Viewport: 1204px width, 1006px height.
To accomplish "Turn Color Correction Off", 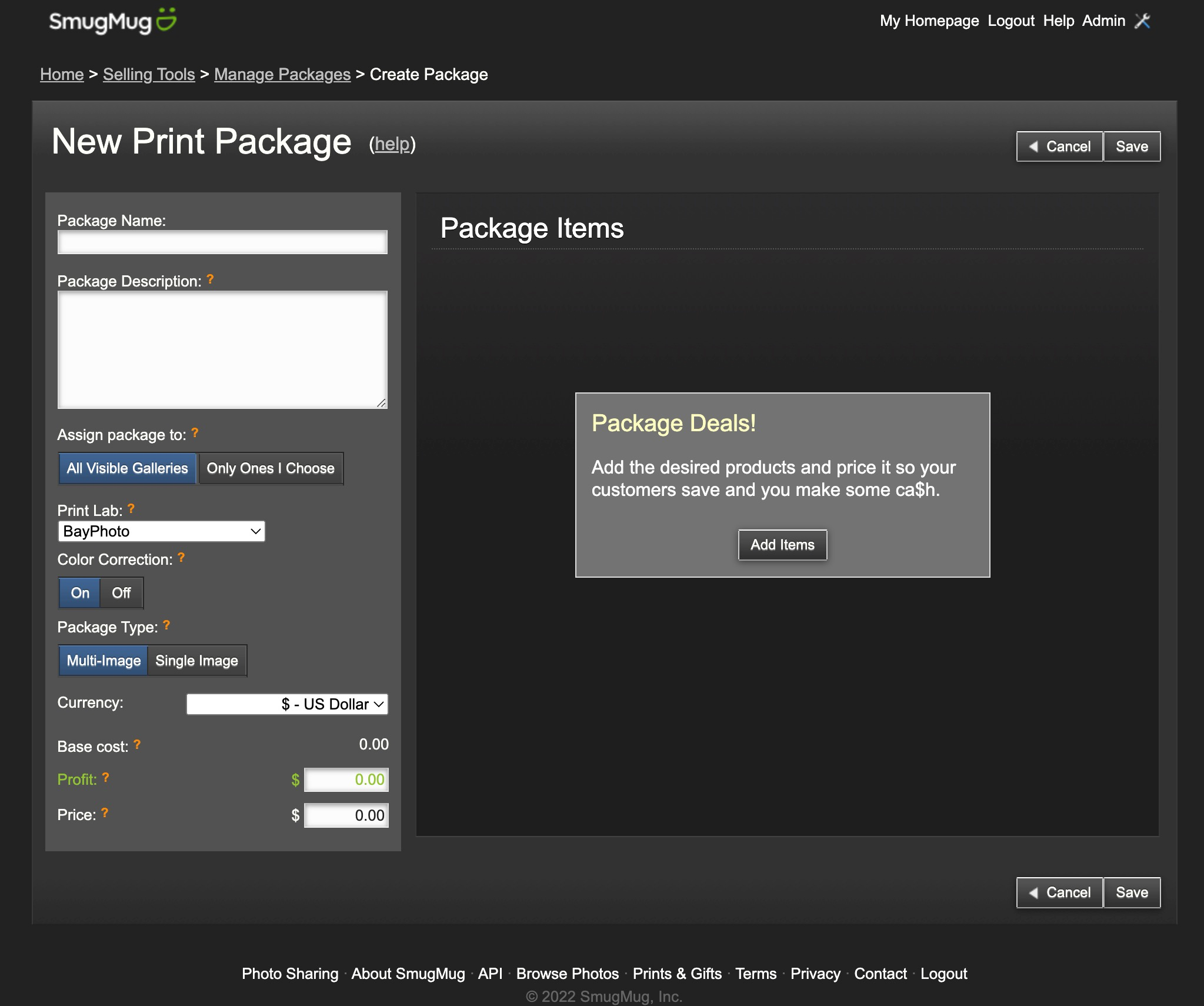I will point(122,593).
